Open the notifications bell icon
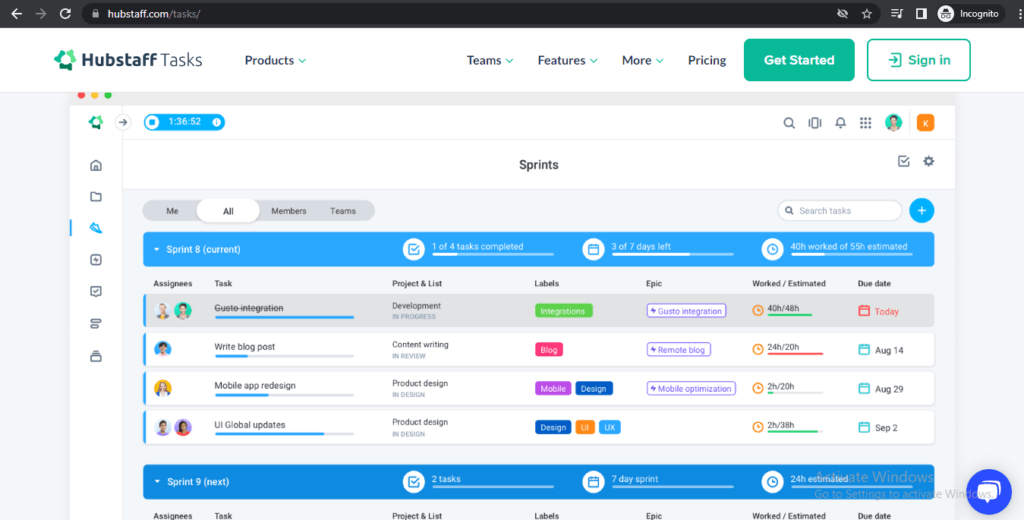The width and height of the screenshot is (1024, 520). (840, 123)
